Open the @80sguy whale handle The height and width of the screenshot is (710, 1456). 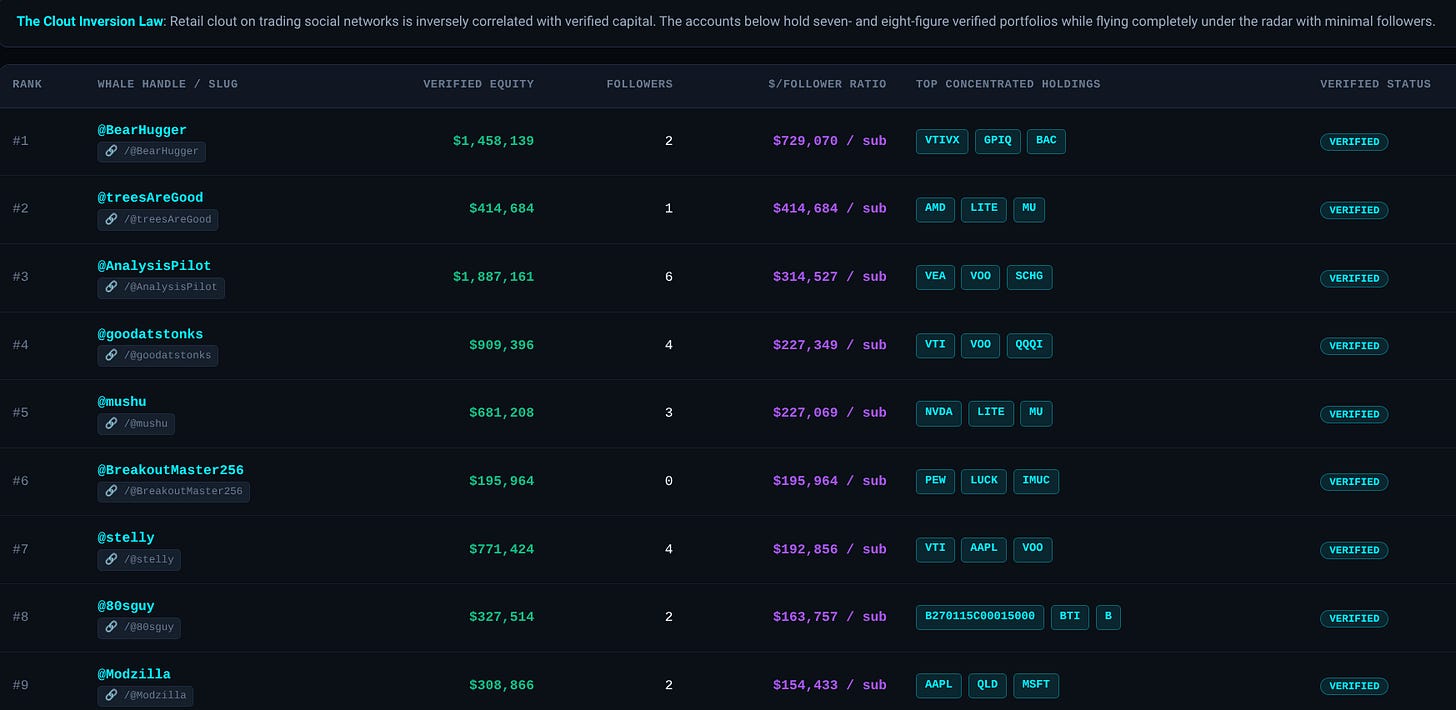point(126,606)
